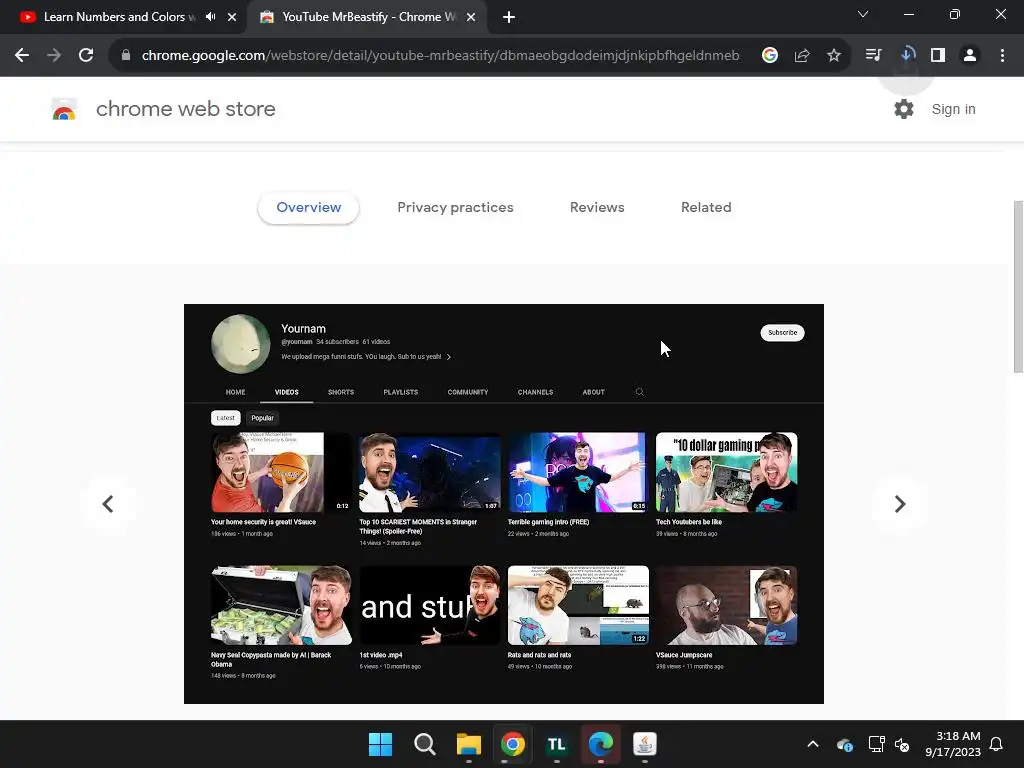Switch to the Reviews tab
Viewport: 1024px width, 768px height.
(597, 208)
